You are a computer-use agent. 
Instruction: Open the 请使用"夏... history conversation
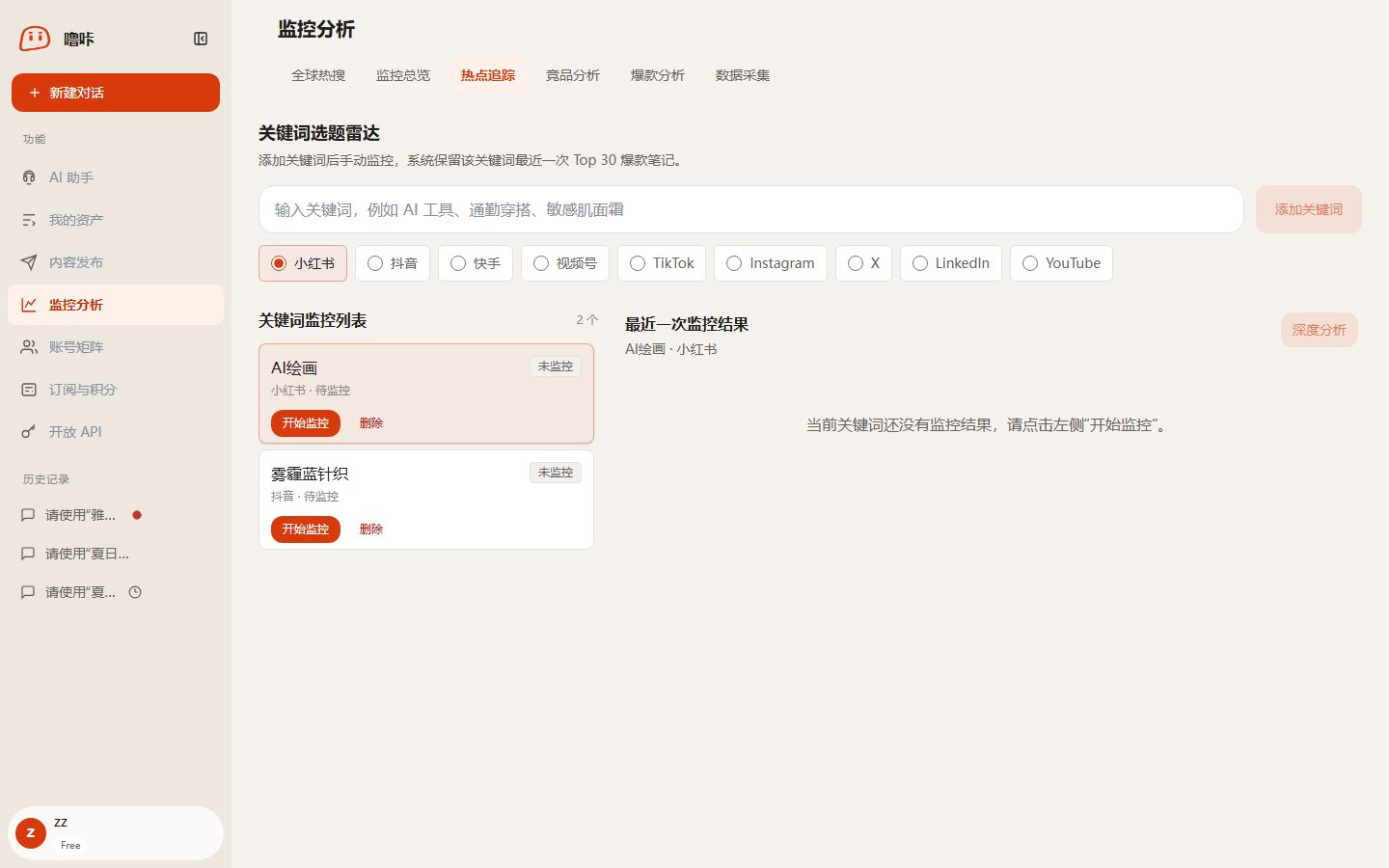pyautogui.click(x=81, y=592)
